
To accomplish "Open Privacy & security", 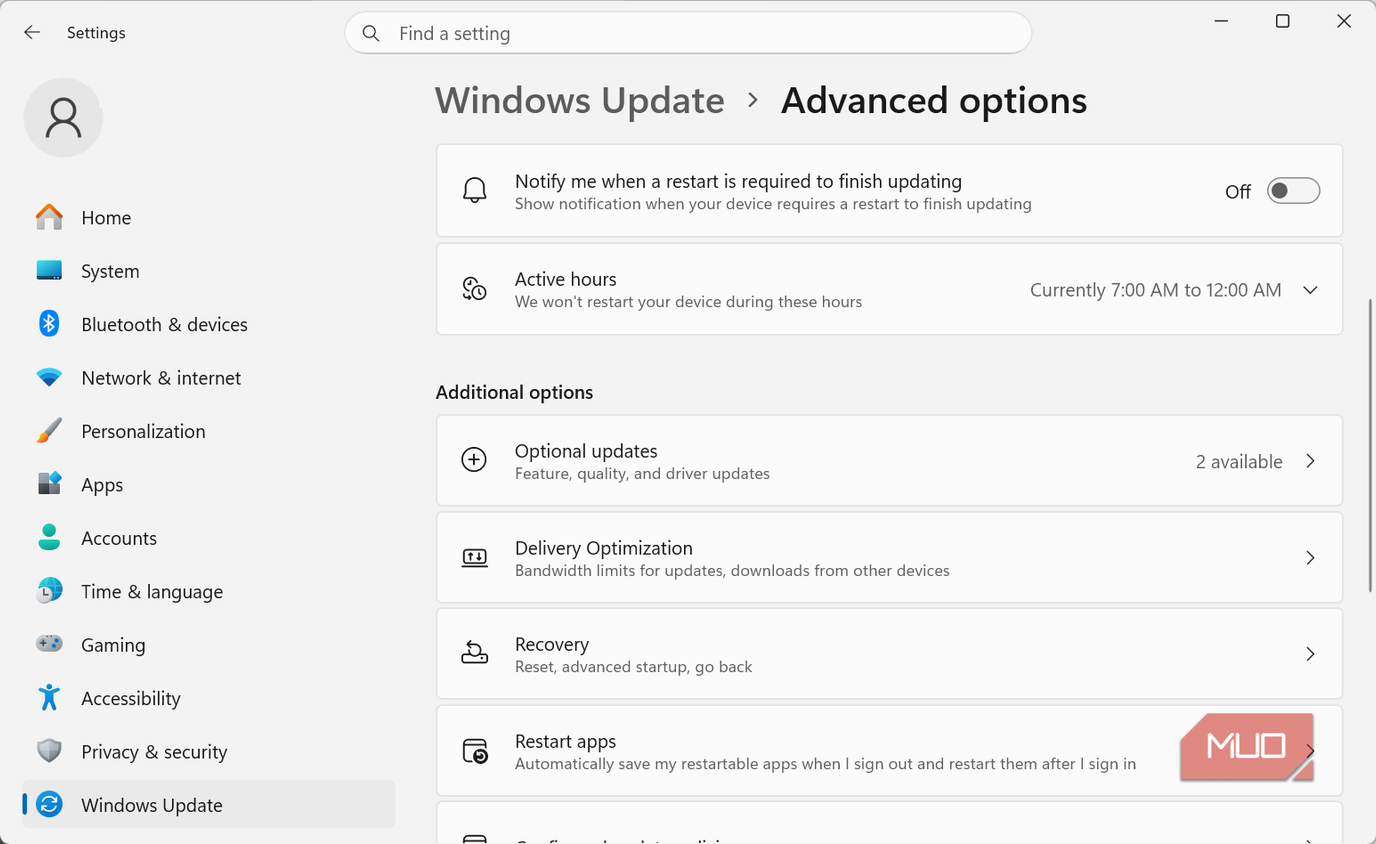I will (209, 751).
